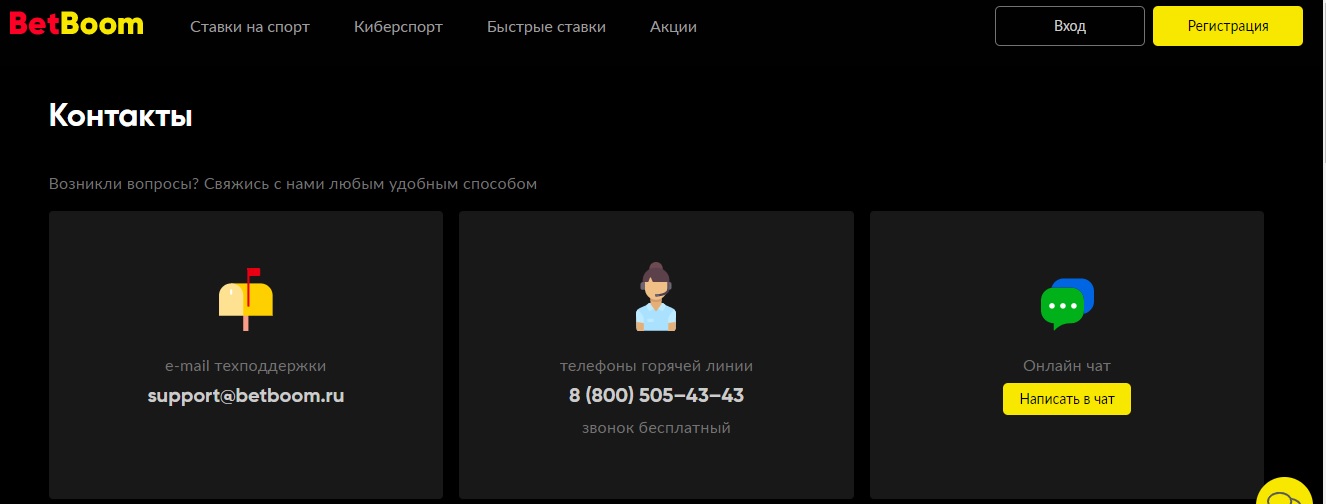Click the Онлайн чат label
Image resolution: width=1326 pixels, height=504 pixels.
(1067, 366)
